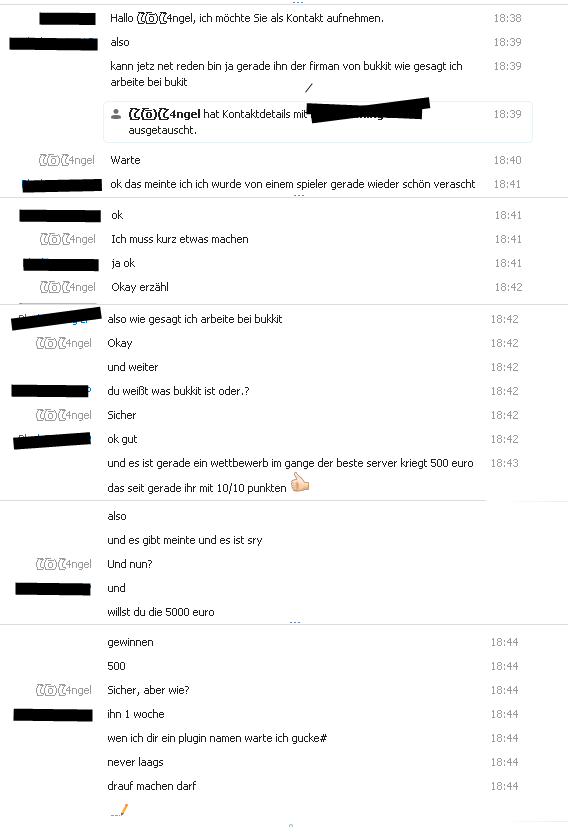
Task: Select sender name beside 'Sicher, aber wie?'
Action: click(x=64, y=690)
